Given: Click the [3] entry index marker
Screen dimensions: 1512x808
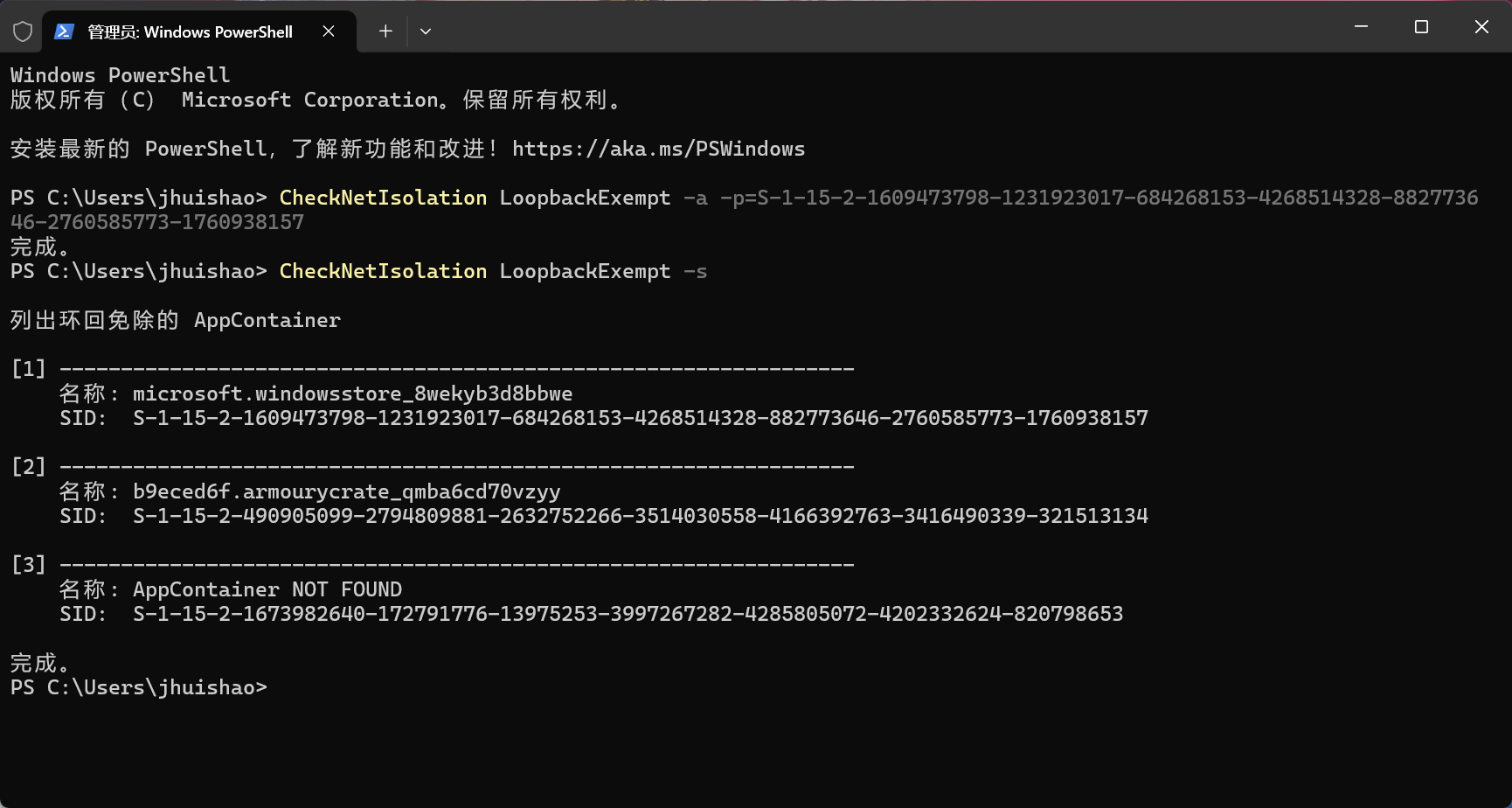Looking at the screenshot, I should pyautogui.click(x=28, y=565).
